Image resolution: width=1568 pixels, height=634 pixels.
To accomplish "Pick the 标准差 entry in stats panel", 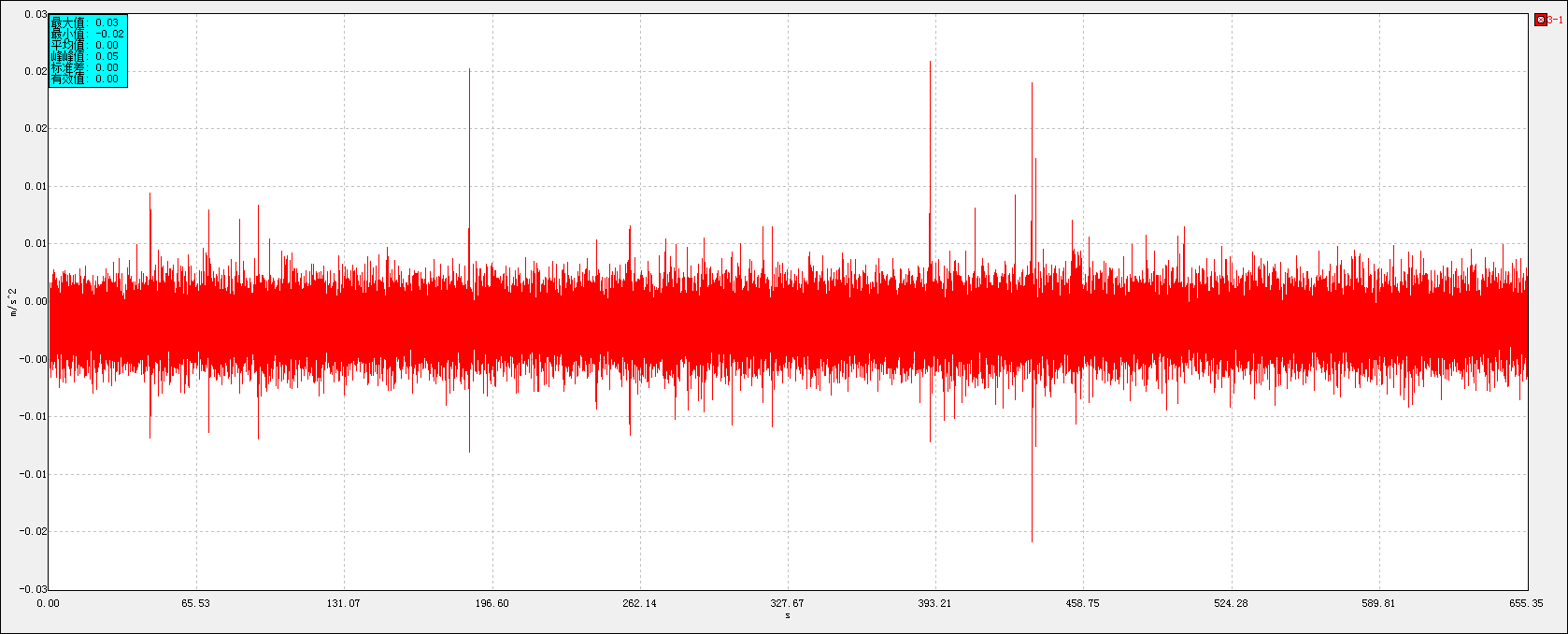I will coord(85,67).
